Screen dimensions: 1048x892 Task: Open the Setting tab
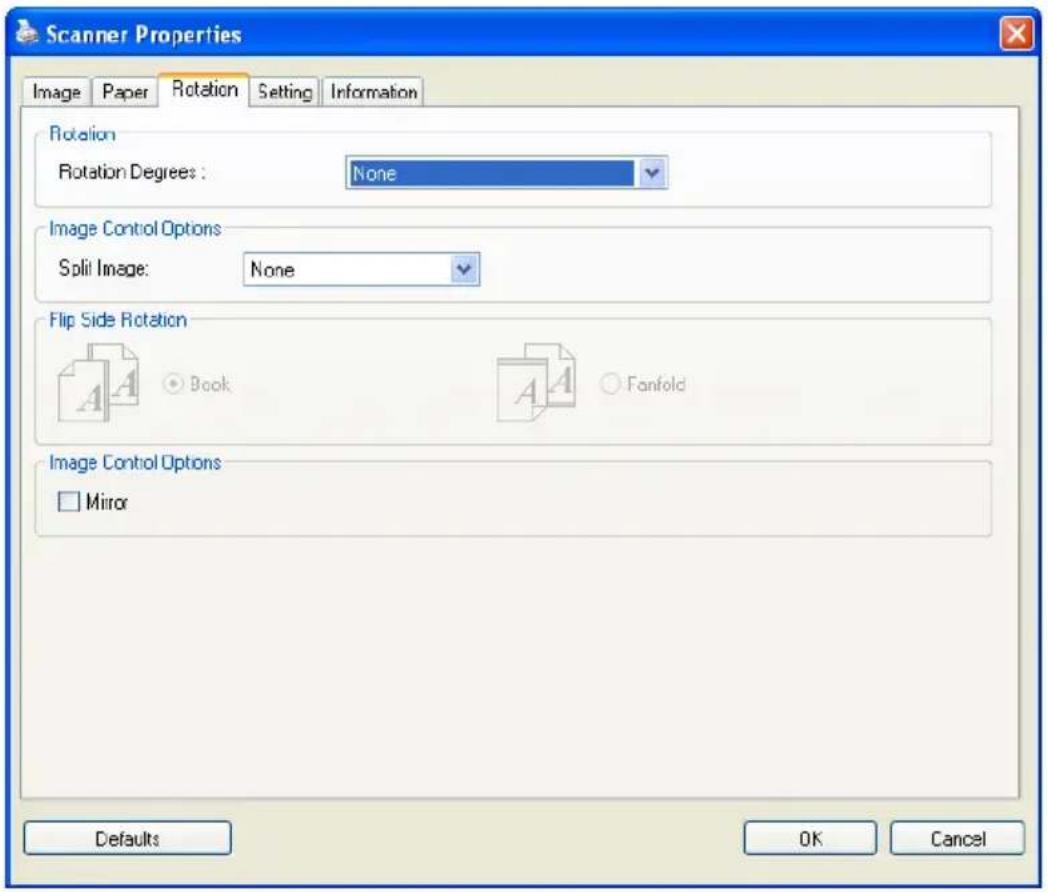[285, 92]
